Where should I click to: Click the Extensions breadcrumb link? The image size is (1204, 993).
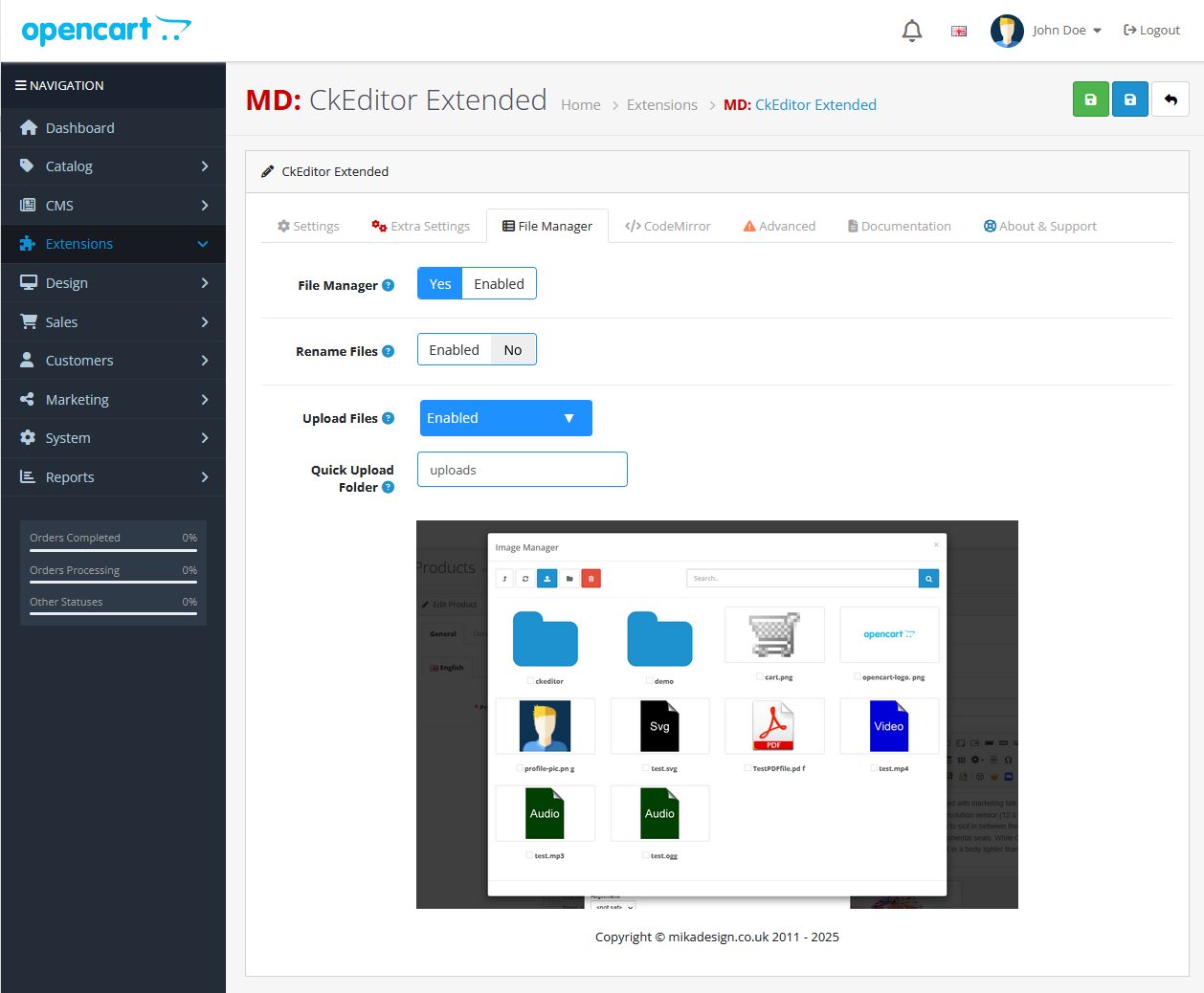(662, 104)
